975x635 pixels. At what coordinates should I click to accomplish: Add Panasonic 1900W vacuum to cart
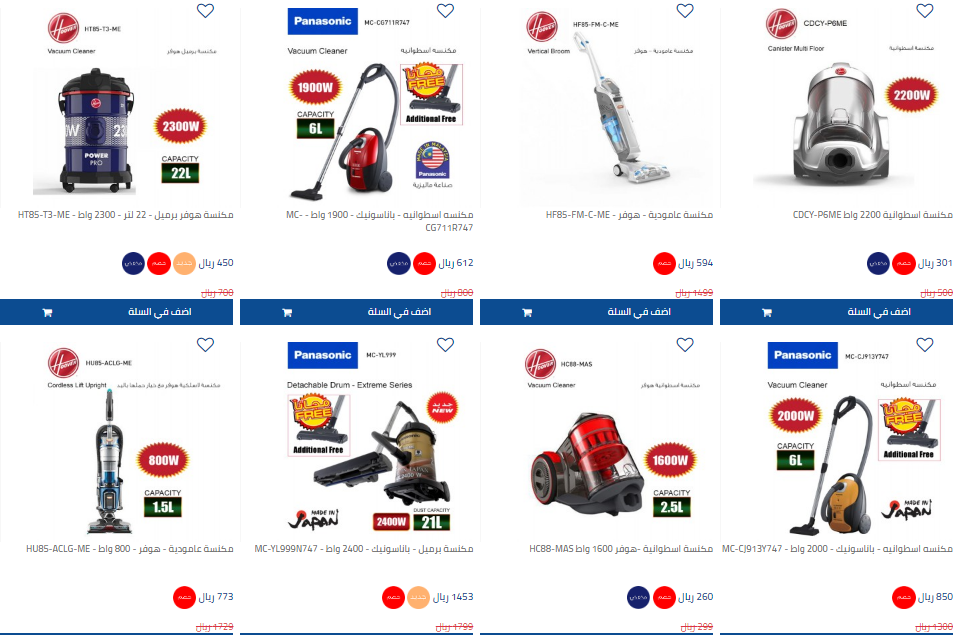356,312
